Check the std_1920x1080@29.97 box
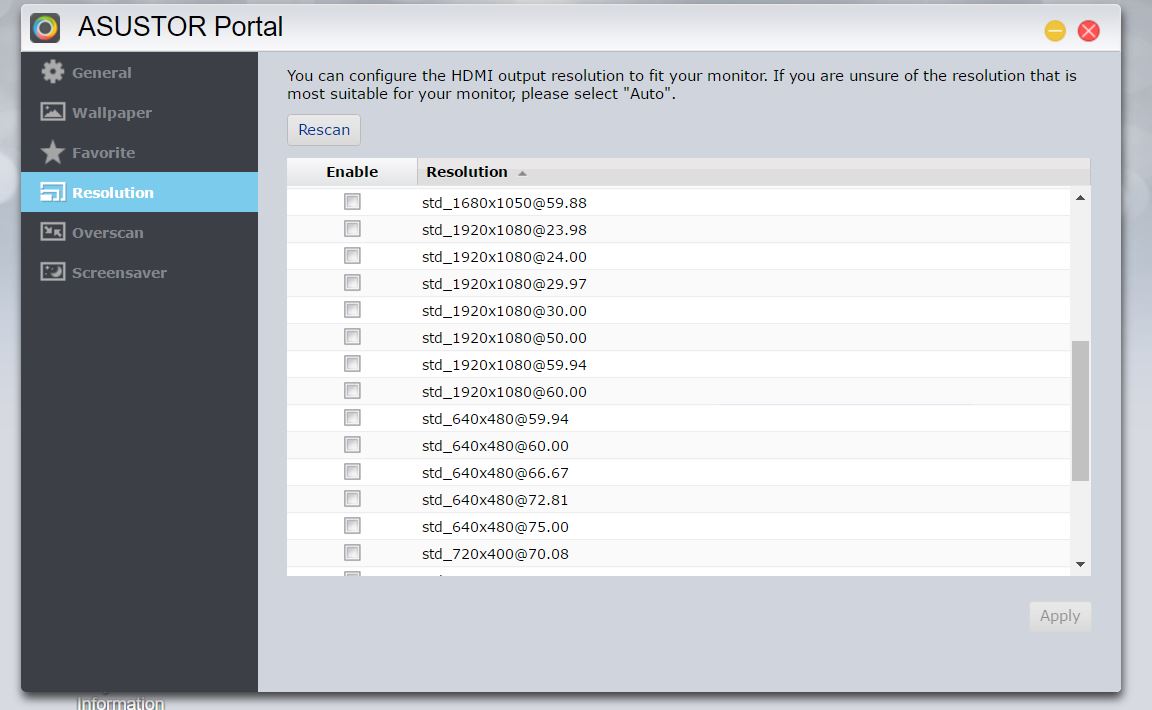1152x710 pixels. click(x=353, y=282)
